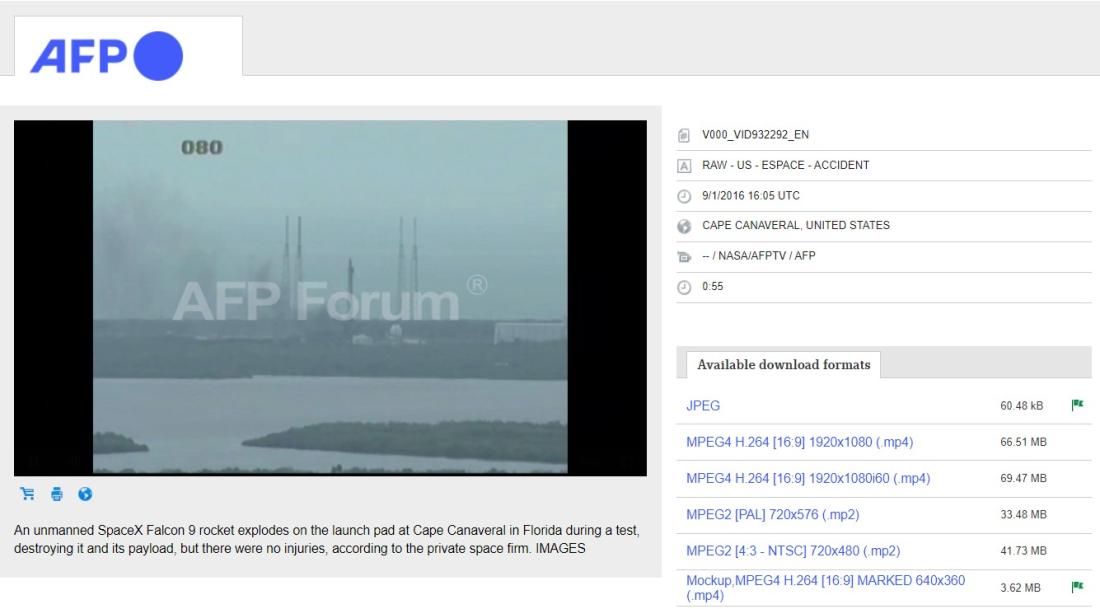
Task: Download MPEG2 PAL 720x576 (.mp2)
Action: [772, 514]
